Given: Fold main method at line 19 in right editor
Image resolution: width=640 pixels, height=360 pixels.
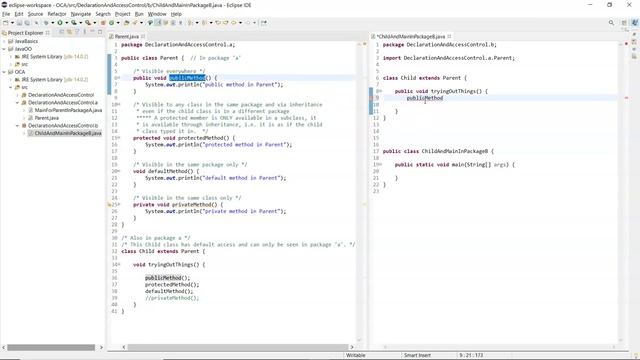Looking at the screenshot, I should [380, 164].
